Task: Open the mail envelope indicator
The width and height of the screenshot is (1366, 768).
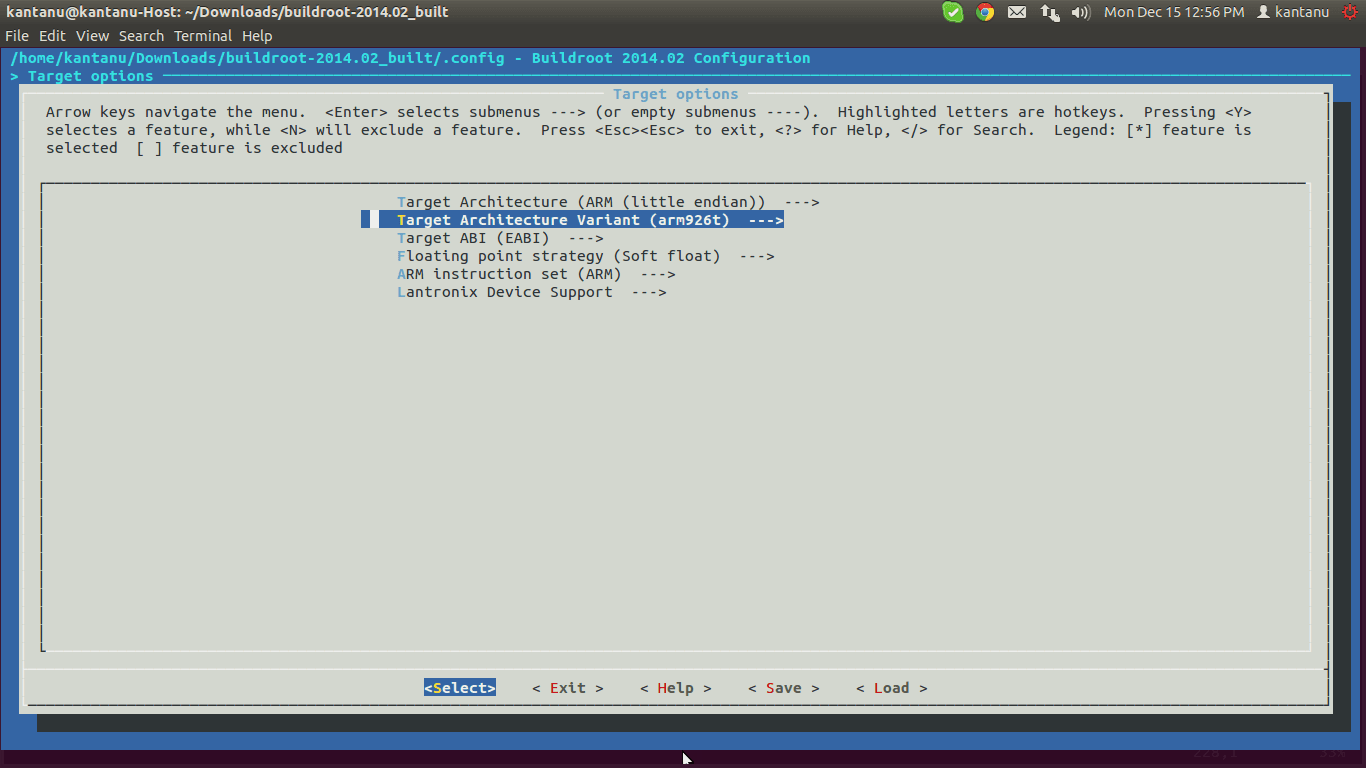Action: (1017, 12)
